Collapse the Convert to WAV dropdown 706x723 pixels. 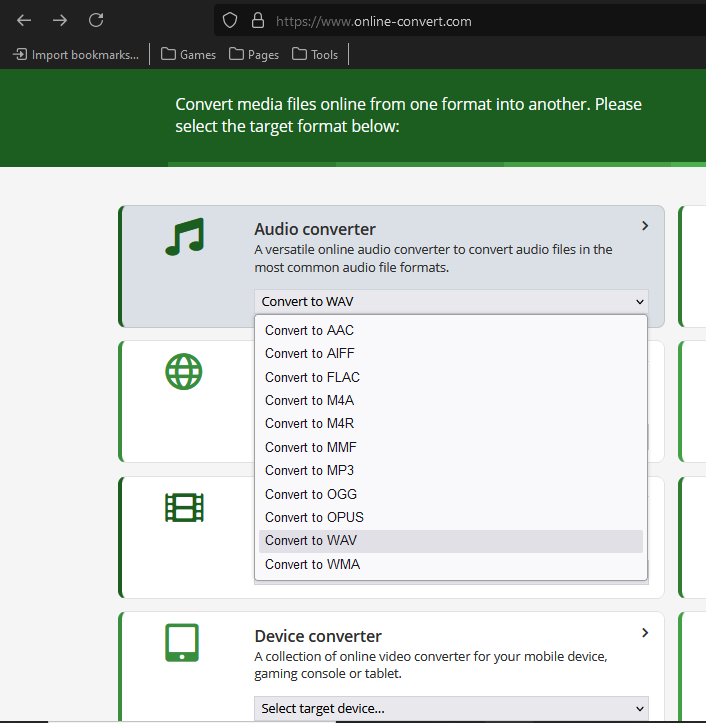pos(450,302)
